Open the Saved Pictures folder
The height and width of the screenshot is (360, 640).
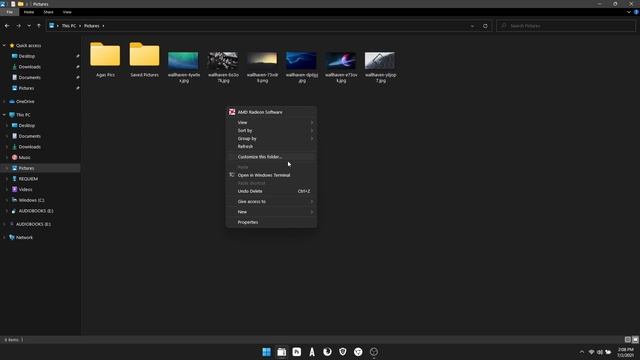click(x=144, y=60)
